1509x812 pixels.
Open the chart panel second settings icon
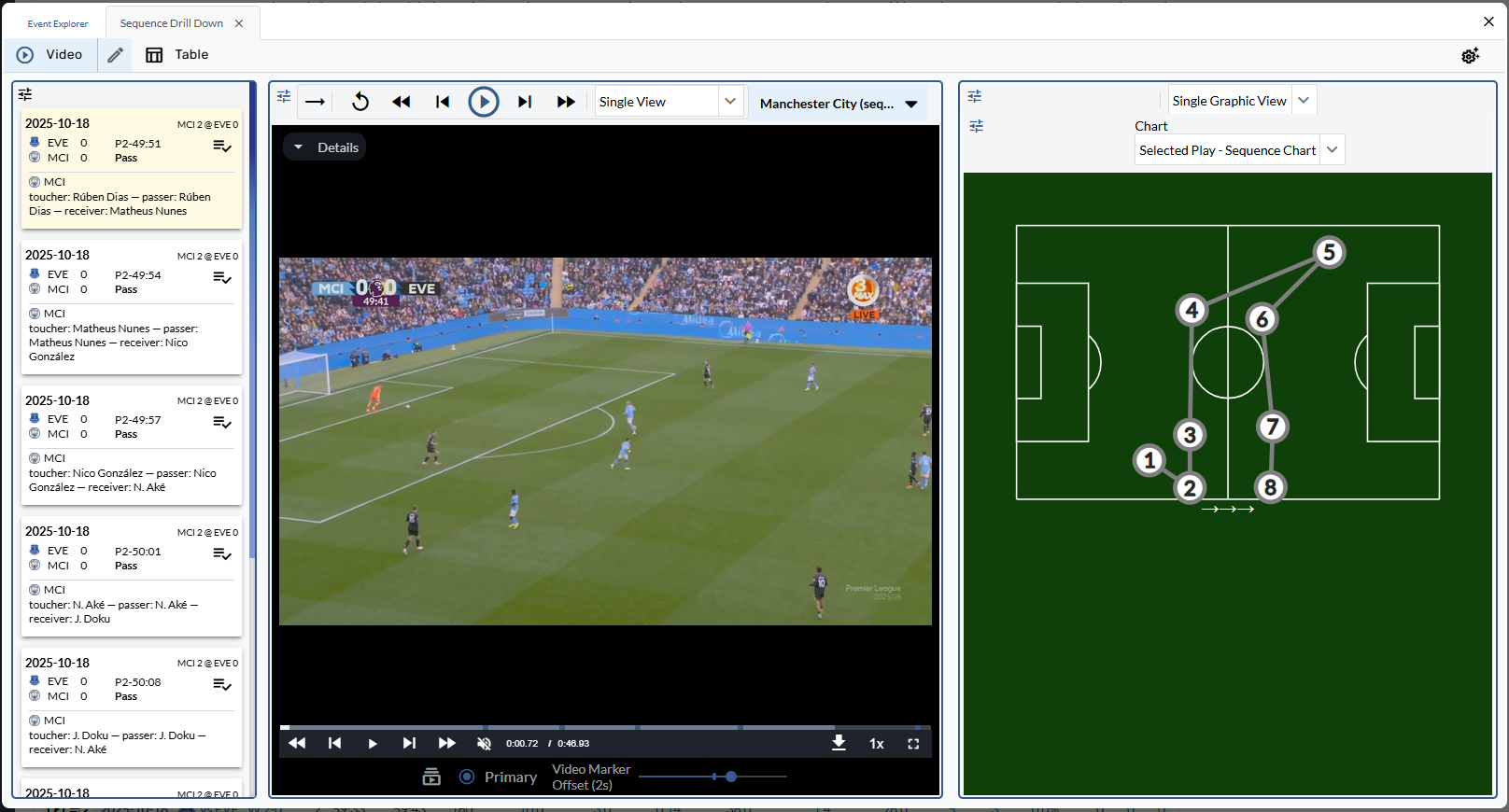pos(977,126)
